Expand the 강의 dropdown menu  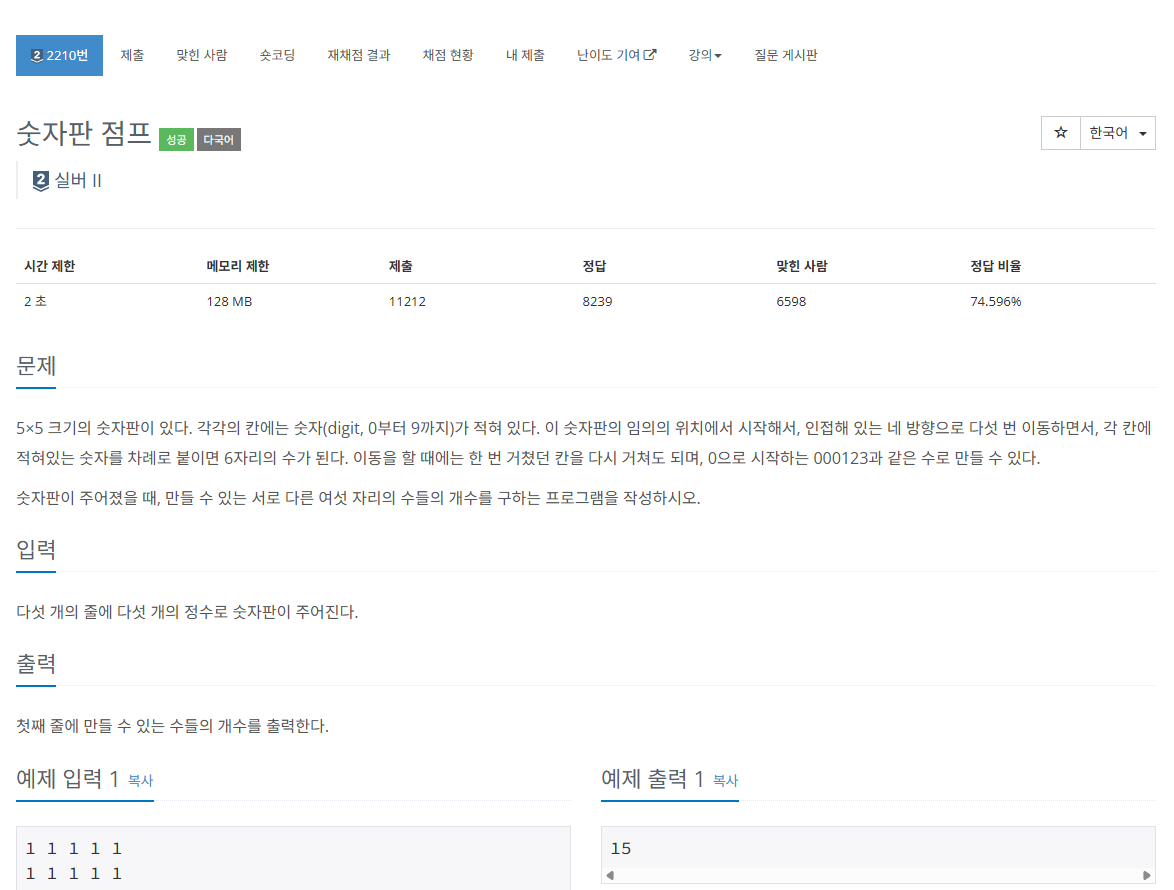click(x=705, y=55)
